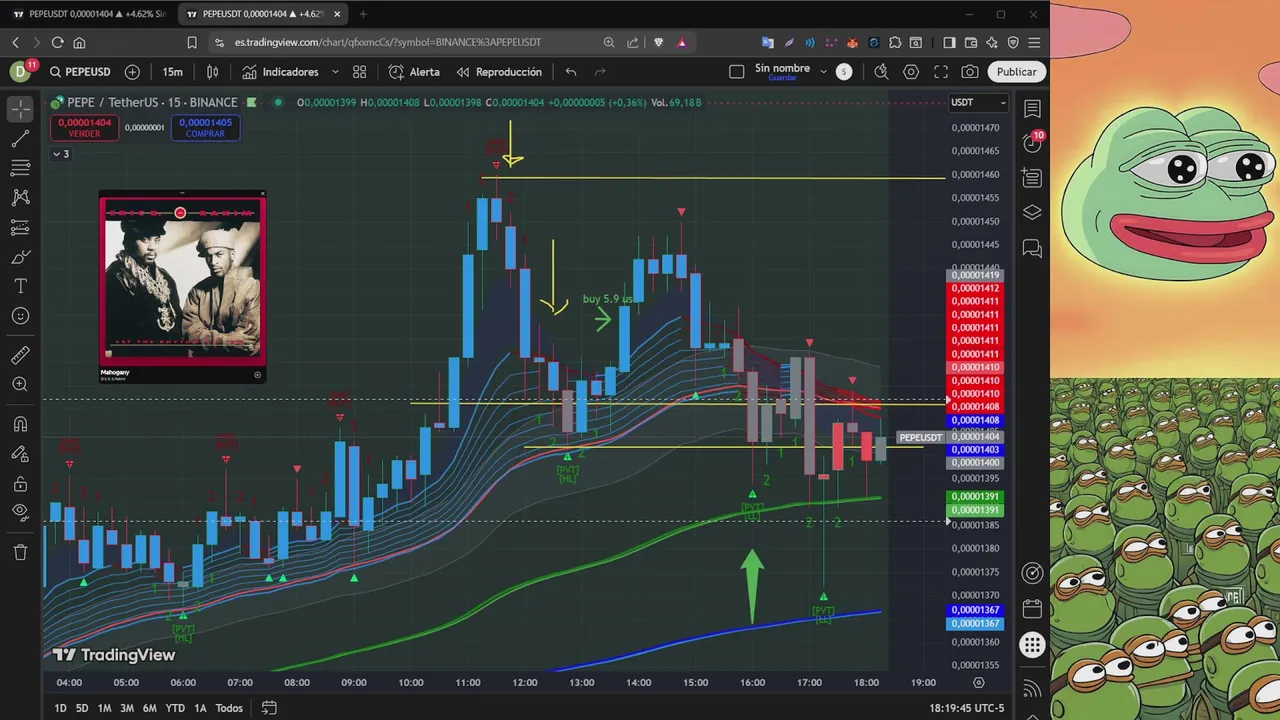Open the forecasting and measurement tools
Viewport: 1280px width, 720px height.
coord(20,228)
